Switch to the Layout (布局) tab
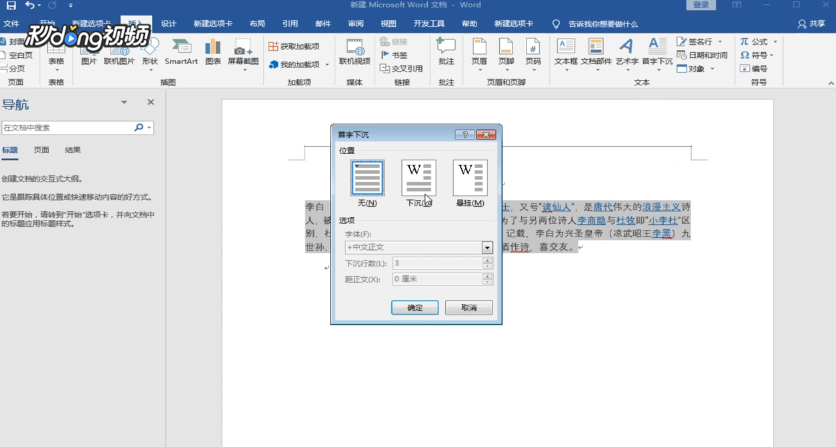 [257, 23]
